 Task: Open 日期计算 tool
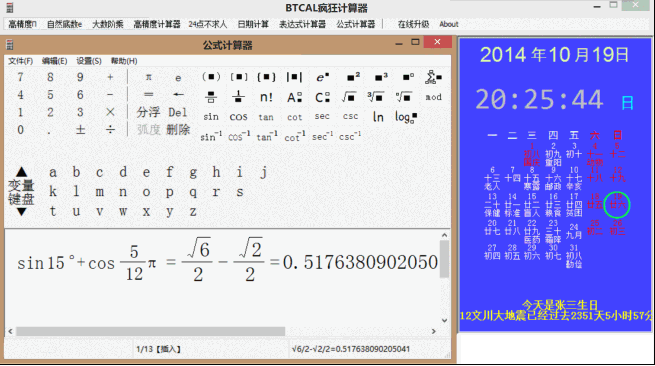[253, 24]
